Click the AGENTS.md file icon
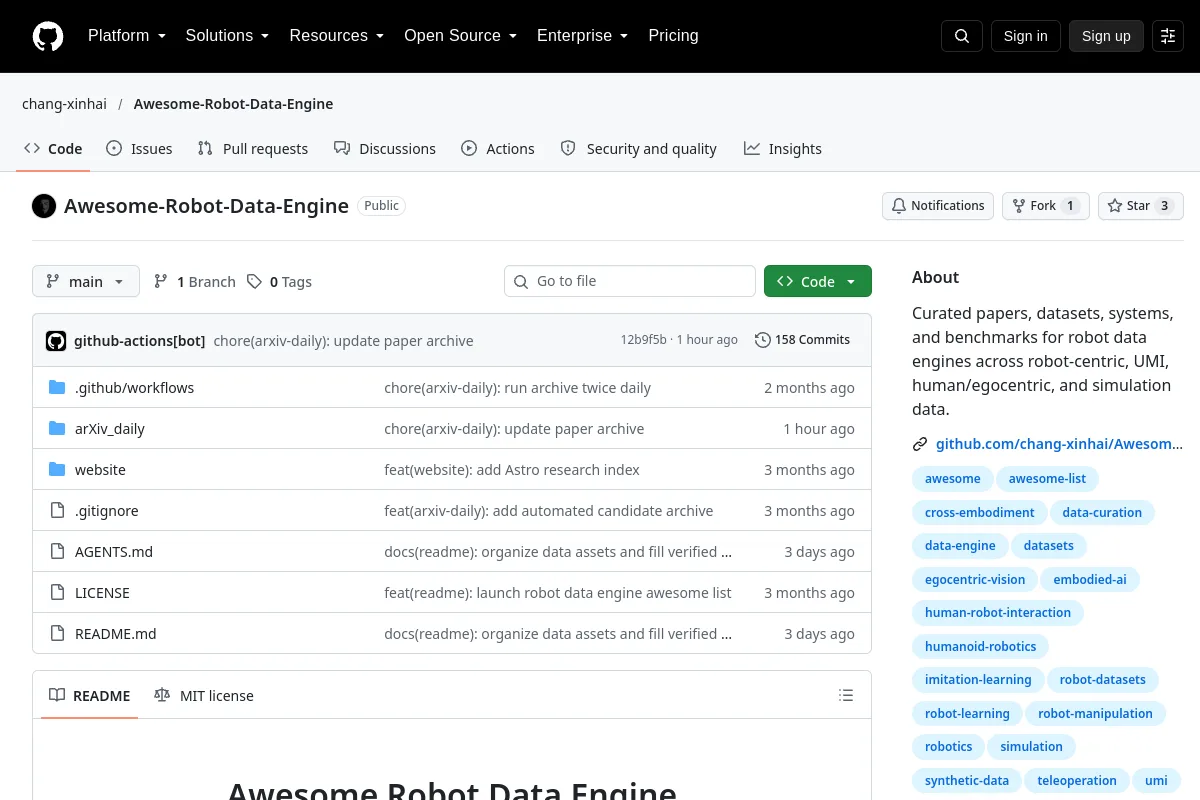This screenshot has height=800, width=1200. point(57,552)
